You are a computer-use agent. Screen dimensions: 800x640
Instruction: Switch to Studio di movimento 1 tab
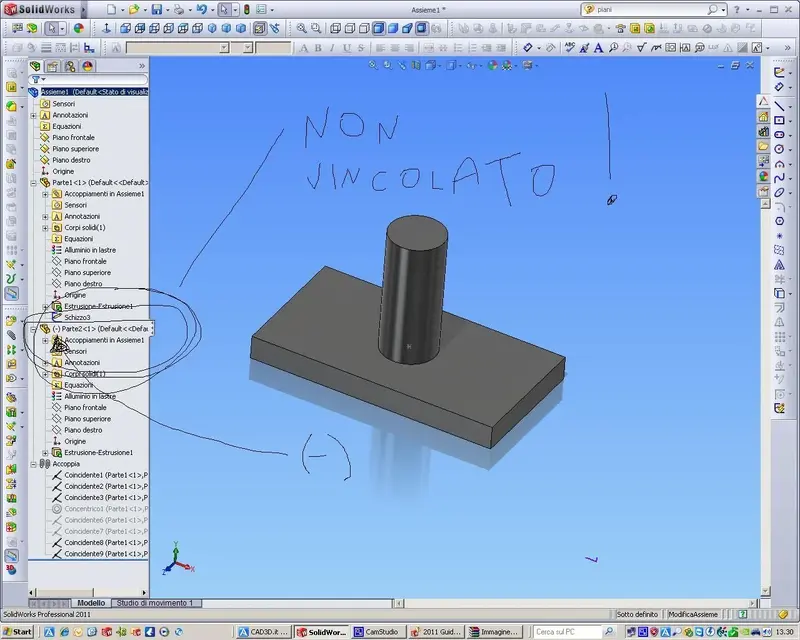click(156, 603)
